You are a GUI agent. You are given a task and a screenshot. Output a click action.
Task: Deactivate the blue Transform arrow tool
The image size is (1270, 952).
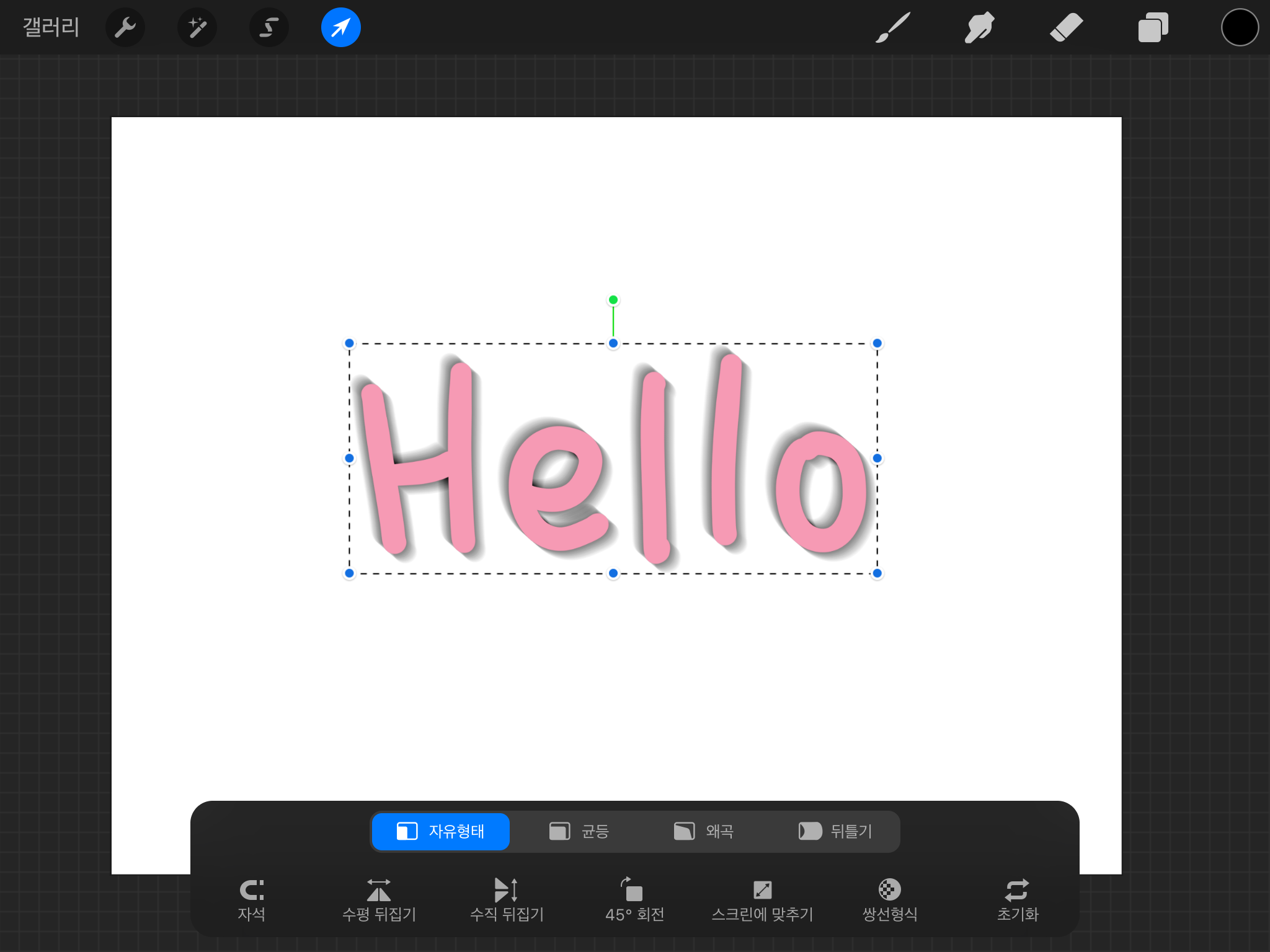tap(341, 27)
